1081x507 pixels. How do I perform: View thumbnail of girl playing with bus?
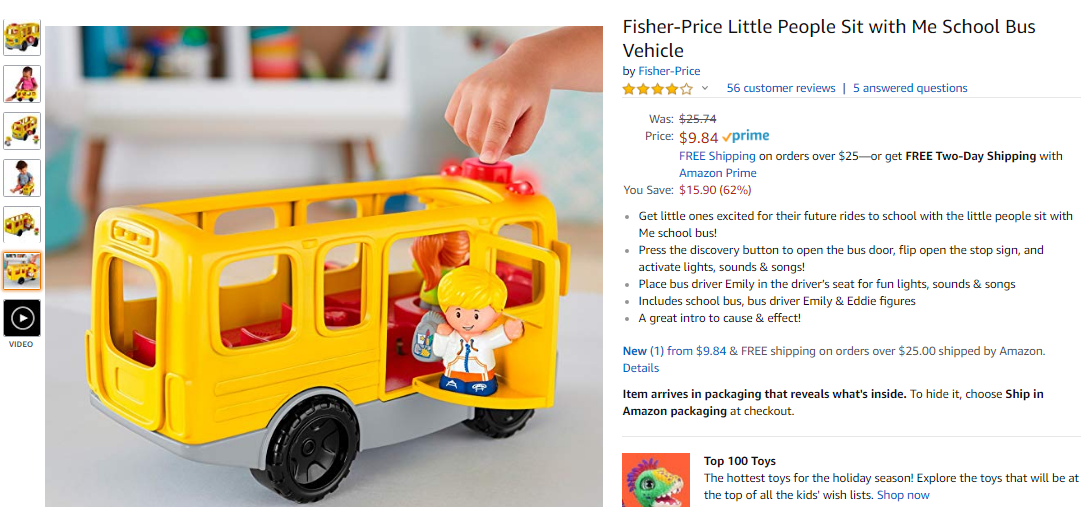click(22, 84)
